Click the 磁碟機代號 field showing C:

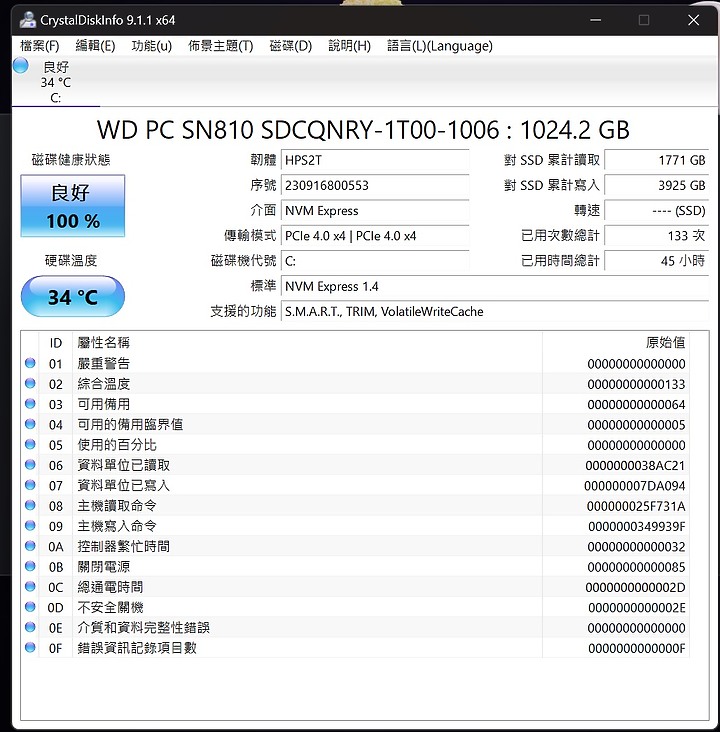click(x=375, y=261)
